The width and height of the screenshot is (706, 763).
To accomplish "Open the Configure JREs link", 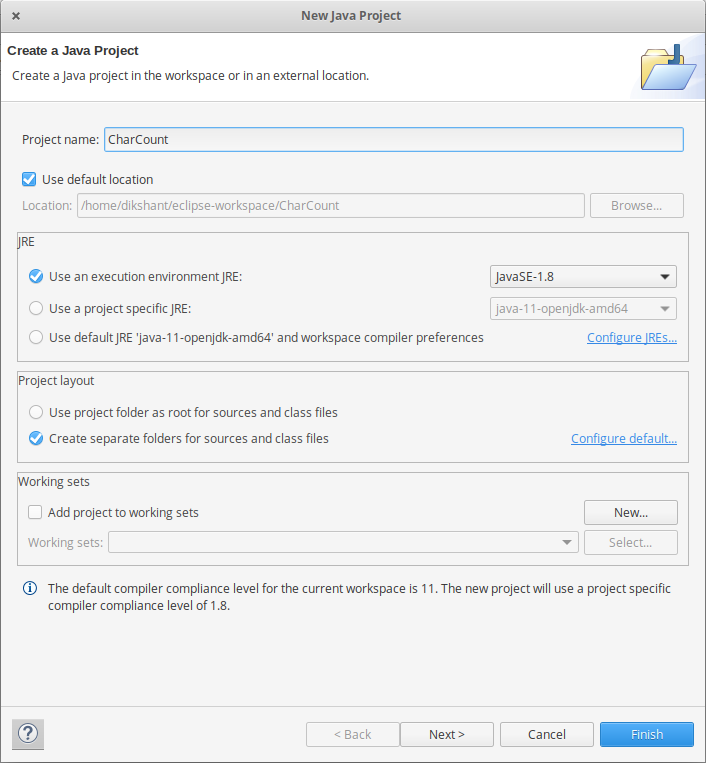I will coord(632,337).
